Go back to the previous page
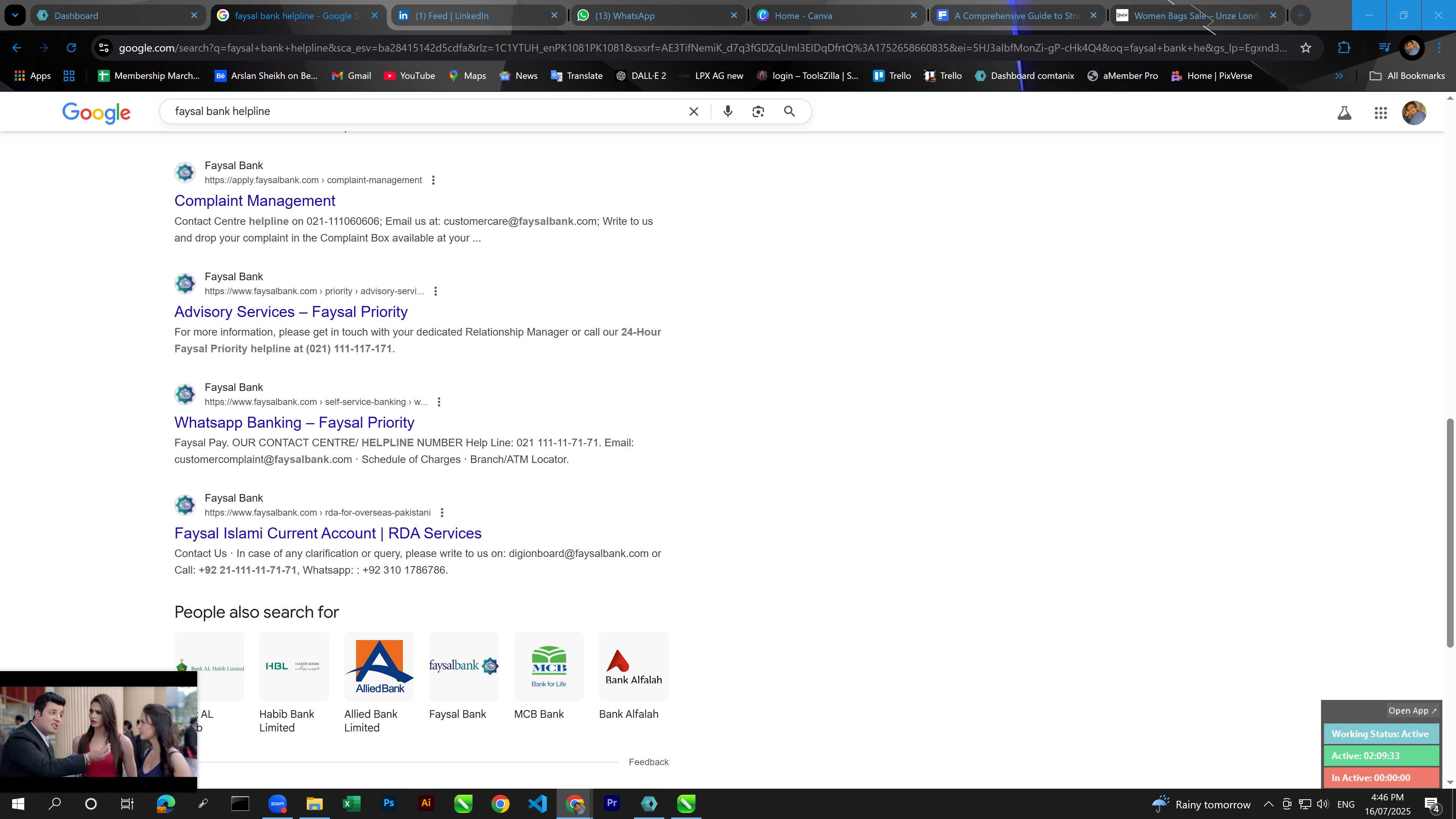This screenshot has width=1456, height=819. click(17, 48)
